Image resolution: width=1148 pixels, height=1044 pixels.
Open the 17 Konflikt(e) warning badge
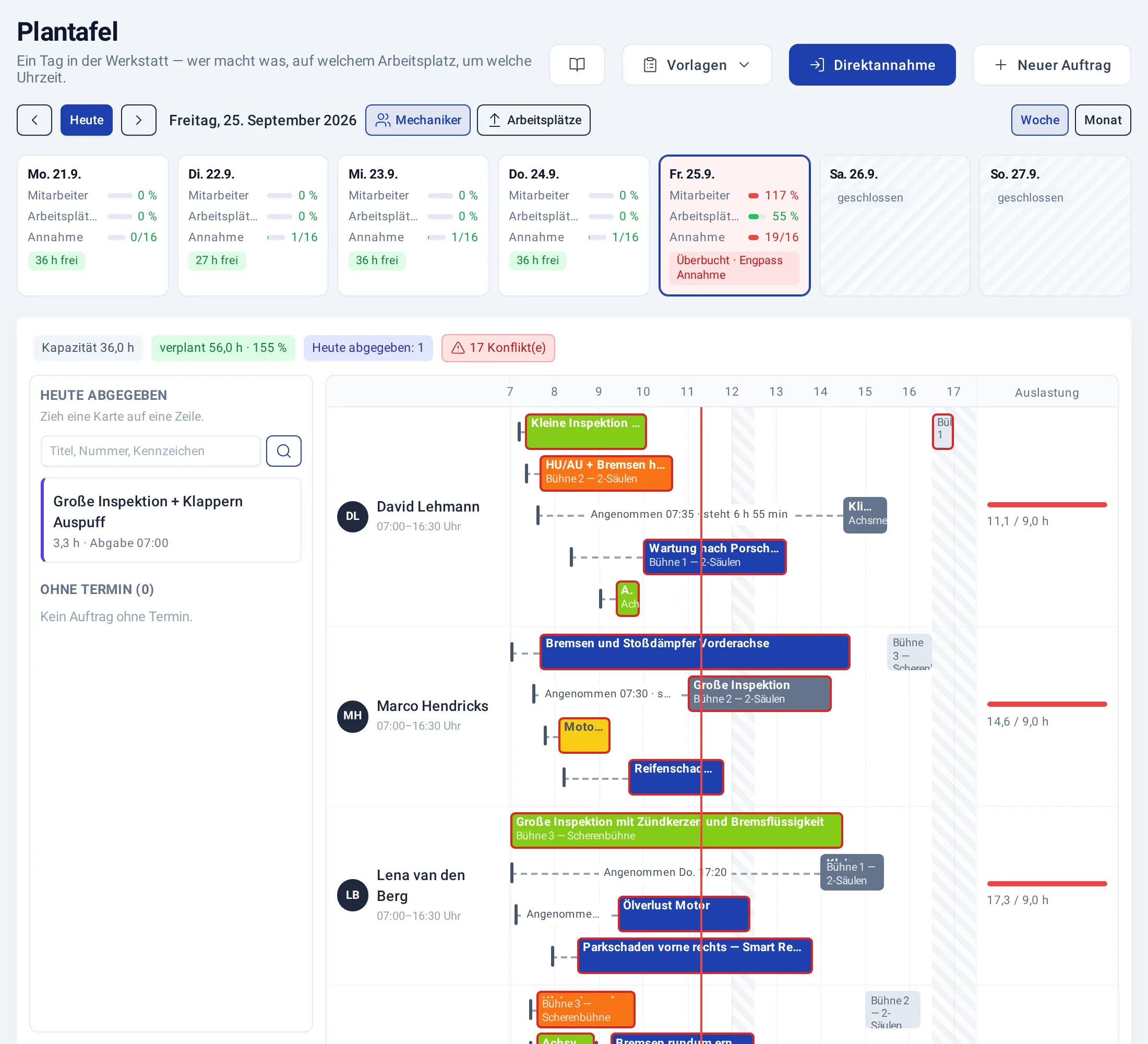pyautogui.click(x=498, y=348)
